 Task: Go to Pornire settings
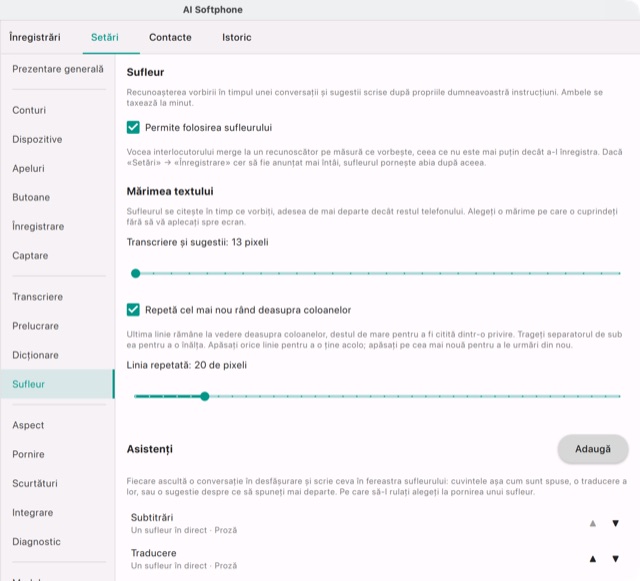[58, 454]
